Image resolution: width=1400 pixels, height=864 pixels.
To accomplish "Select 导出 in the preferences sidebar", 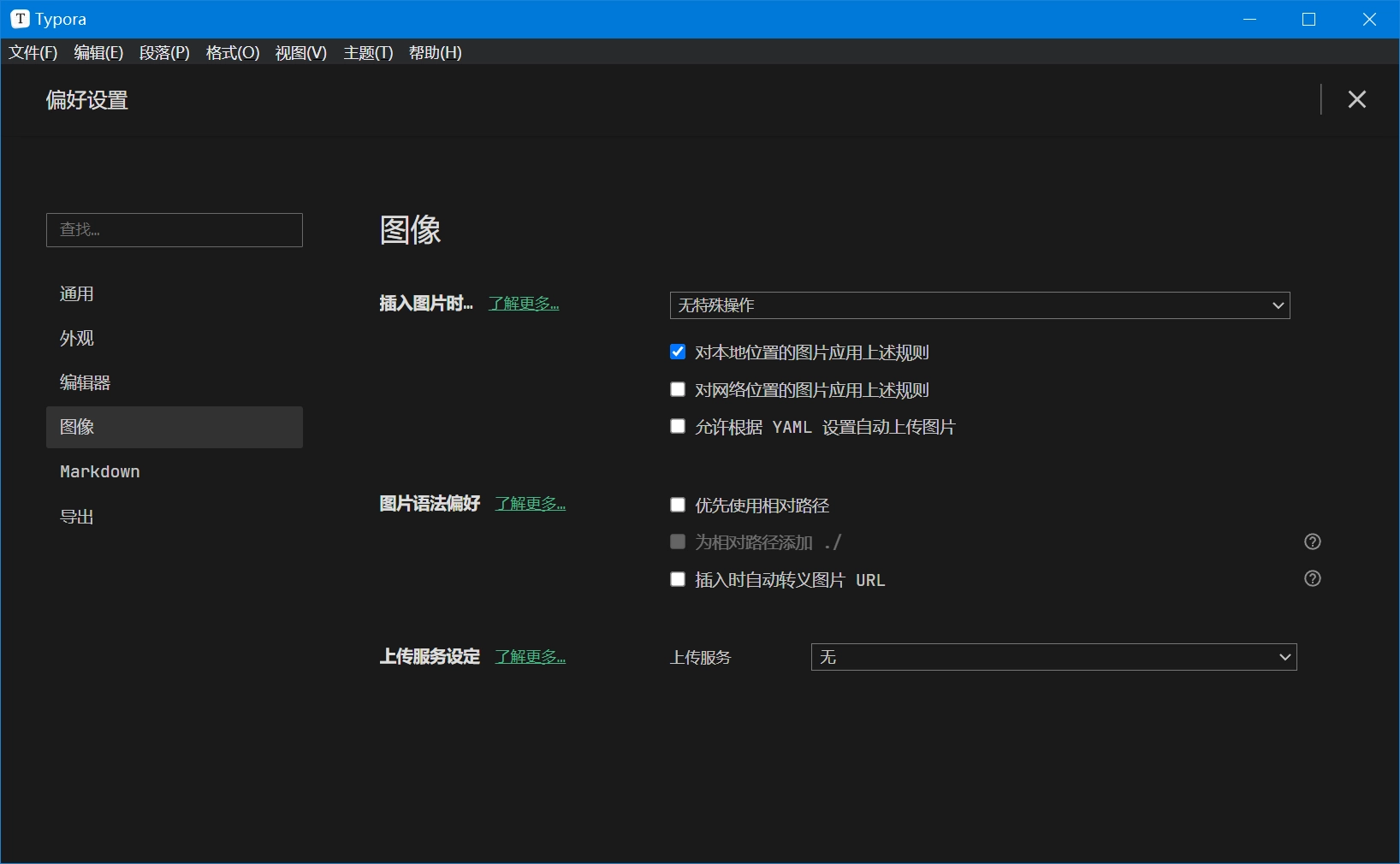I will pyautogui.click(x=175, y=517).
